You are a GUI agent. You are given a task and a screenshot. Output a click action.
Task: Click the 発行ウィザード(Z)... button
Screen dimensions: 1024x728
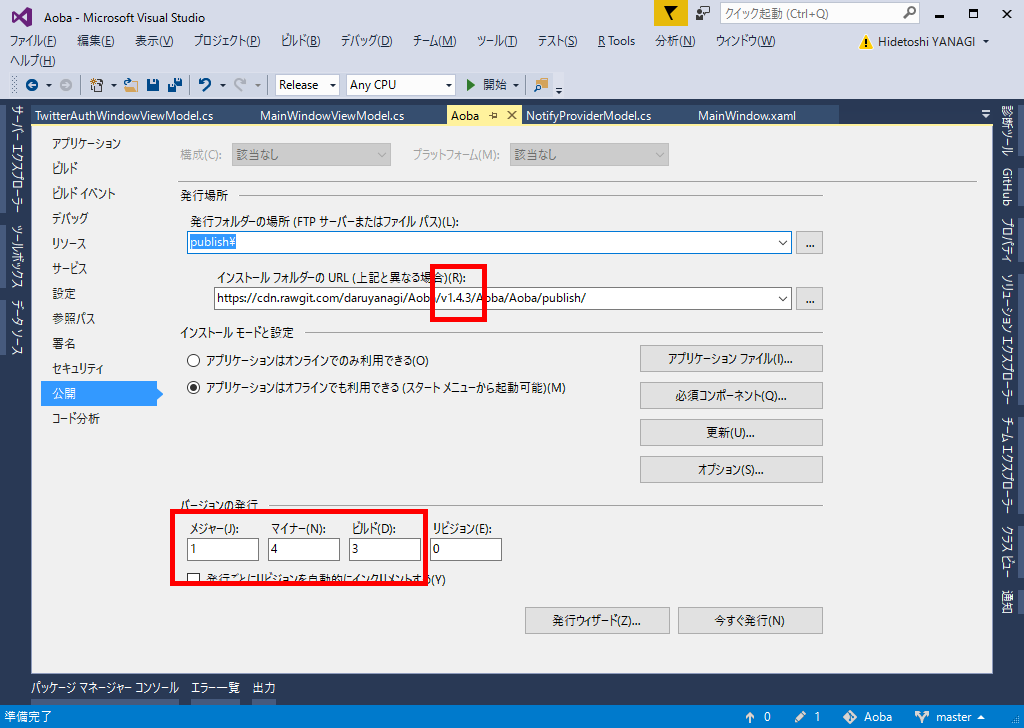[597, 620]
